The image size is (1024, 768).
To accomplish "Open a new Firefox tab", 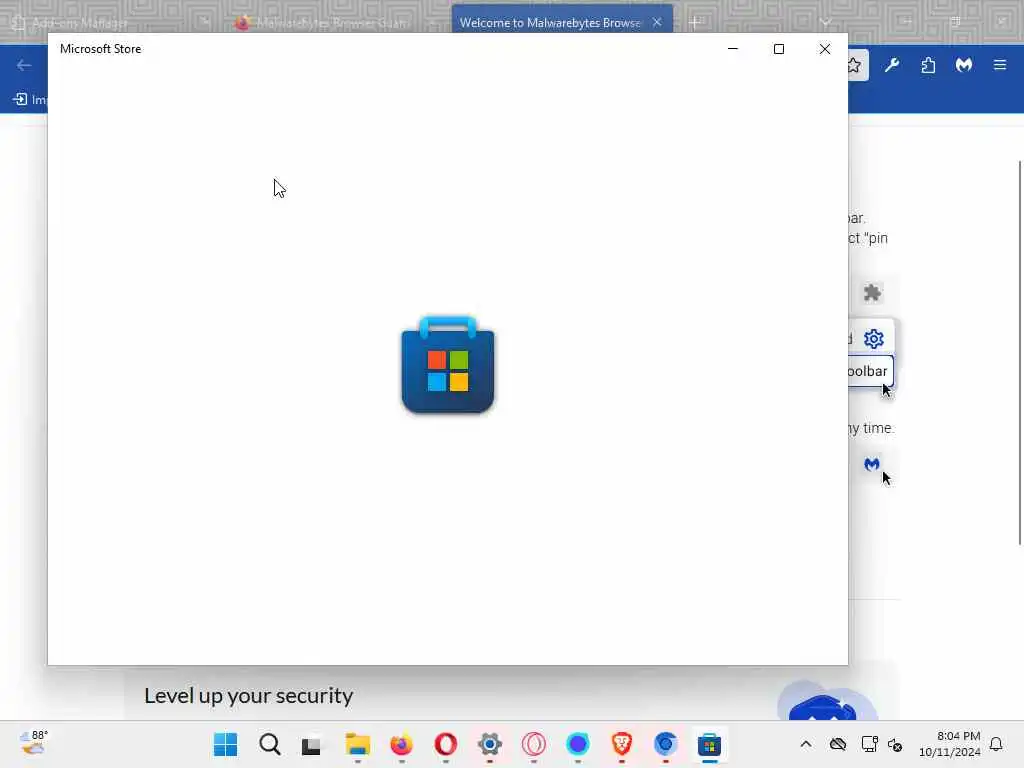I will pos(694,22).
